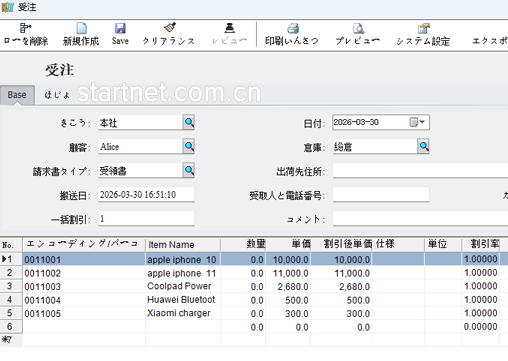Switch to the Base tab

coord(17,95)
